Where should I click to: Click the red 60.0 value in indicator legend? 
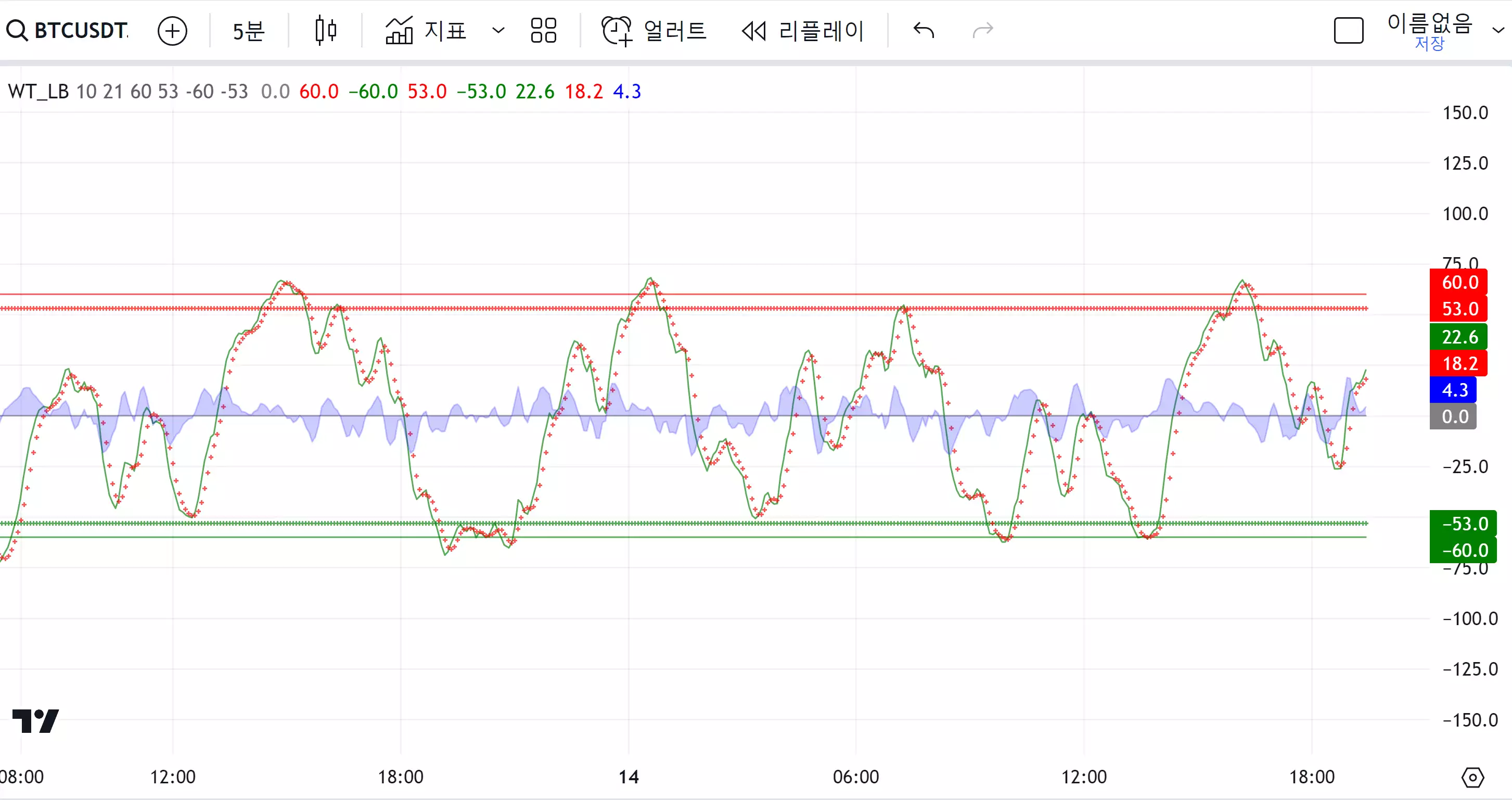pos(319,92)
